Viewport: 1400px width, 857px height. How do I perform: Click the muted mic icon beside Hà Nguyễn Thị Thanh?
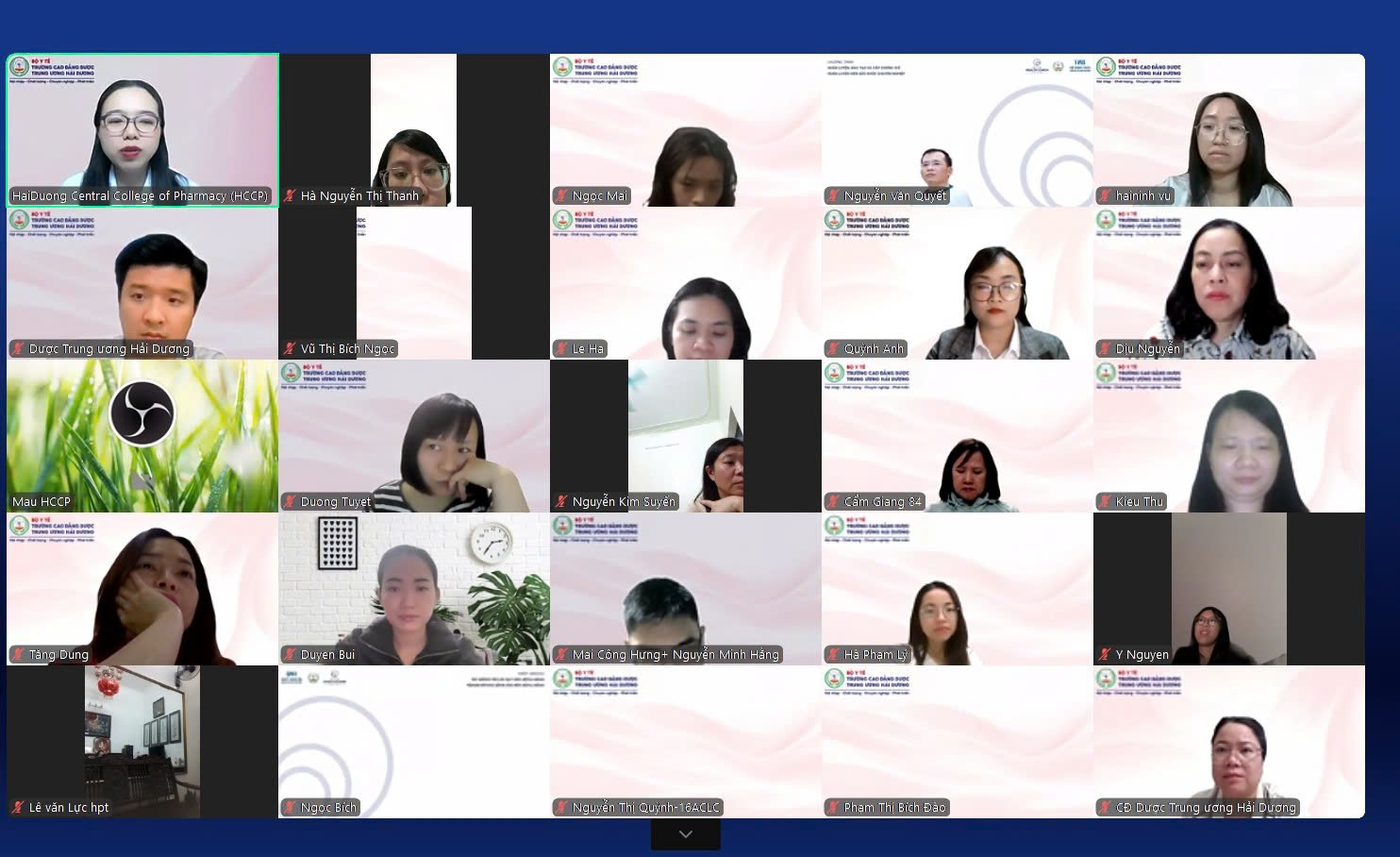[290, 196]
